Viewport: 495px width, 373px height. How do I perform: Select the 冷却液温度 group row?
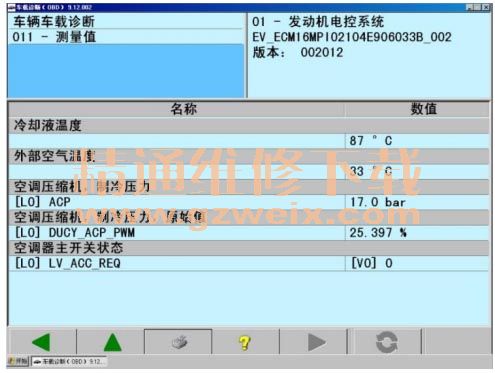click(249, 126)
